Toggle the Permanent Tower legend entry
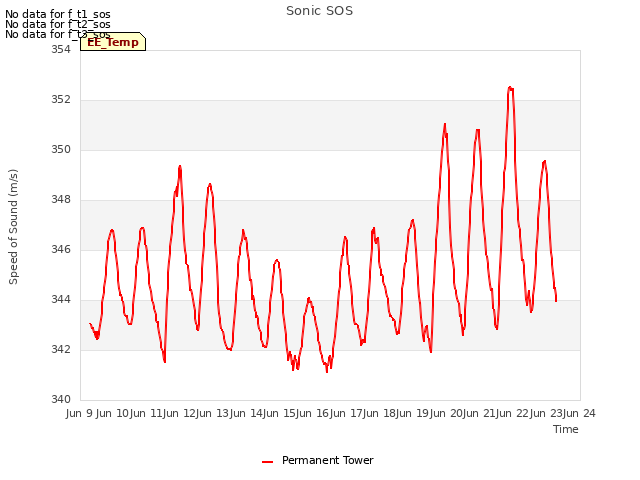 [x=318, y=460]
